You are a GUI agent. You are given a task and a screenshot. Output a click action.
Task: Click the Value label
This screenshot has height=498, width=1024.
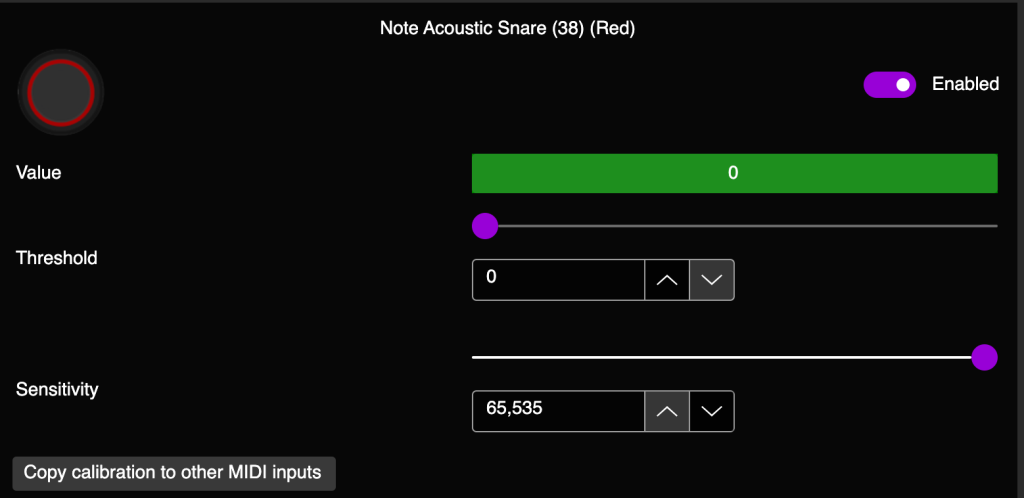pos(39,173)
